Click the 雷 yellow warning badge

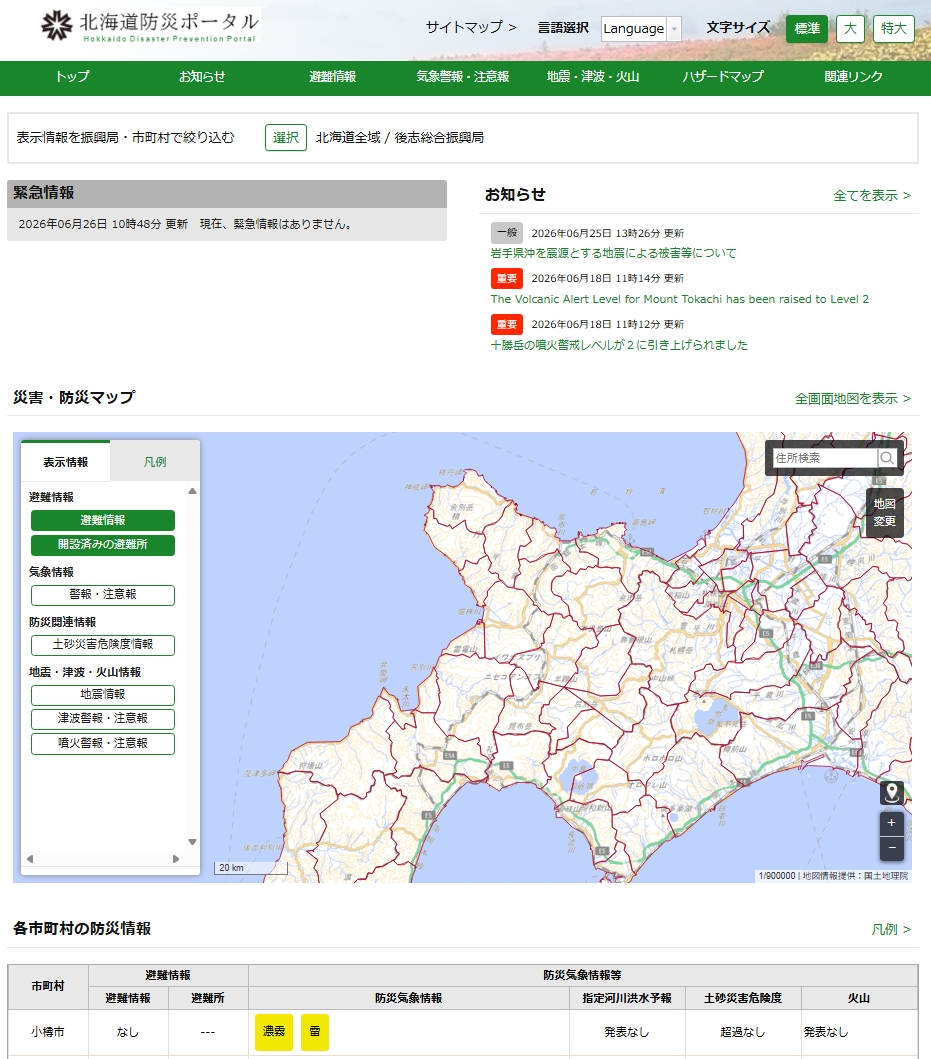click(x=315, y=1032)
